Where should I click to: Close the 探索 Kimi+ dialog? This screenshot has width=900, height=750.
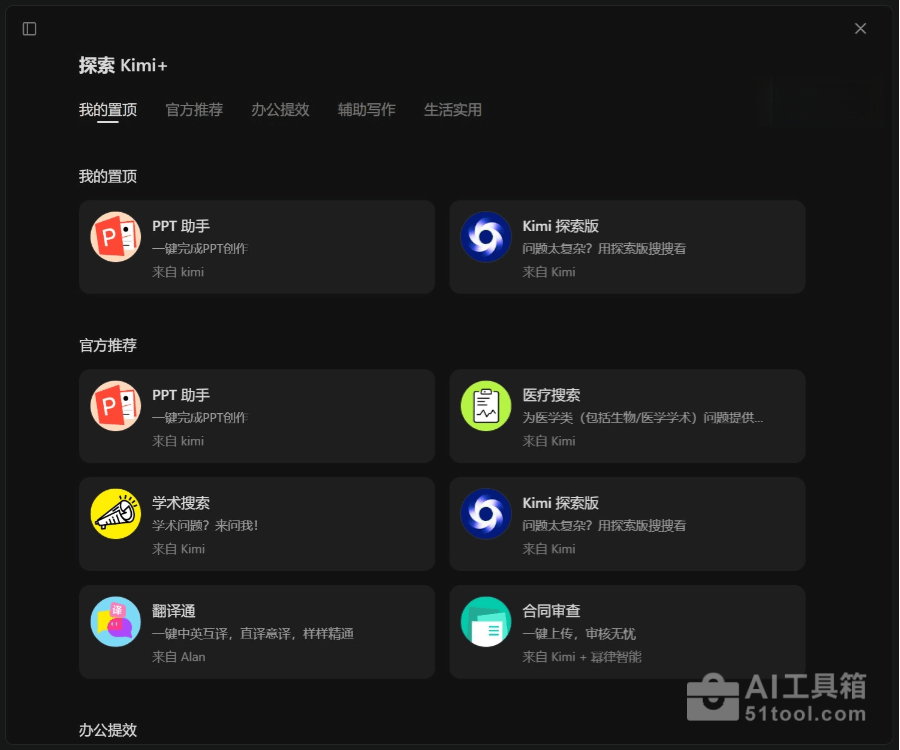coord(860,29)
